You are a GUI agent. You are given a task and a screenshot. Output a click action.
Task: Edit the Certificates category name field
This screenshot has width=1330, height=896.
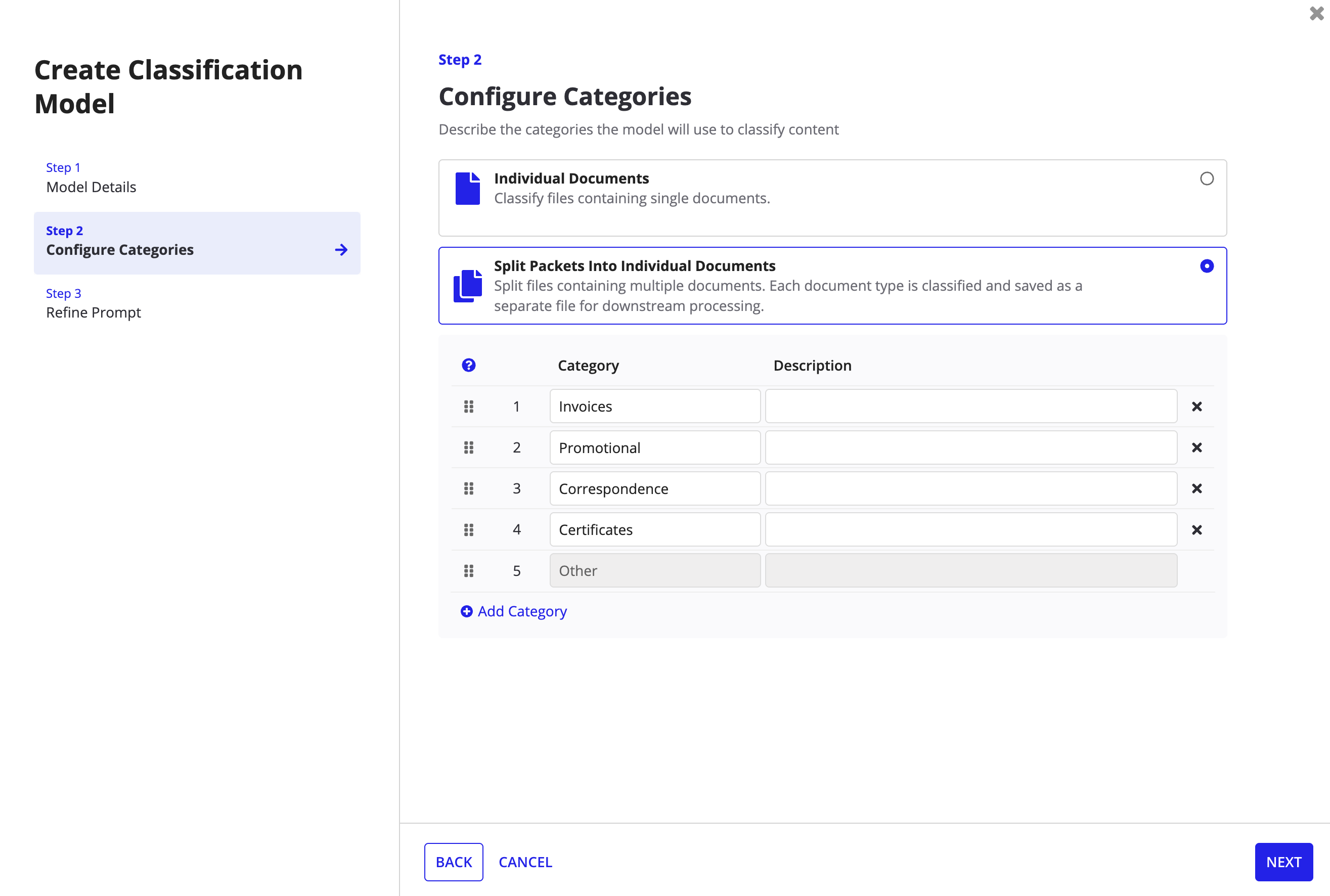(655, 530)
